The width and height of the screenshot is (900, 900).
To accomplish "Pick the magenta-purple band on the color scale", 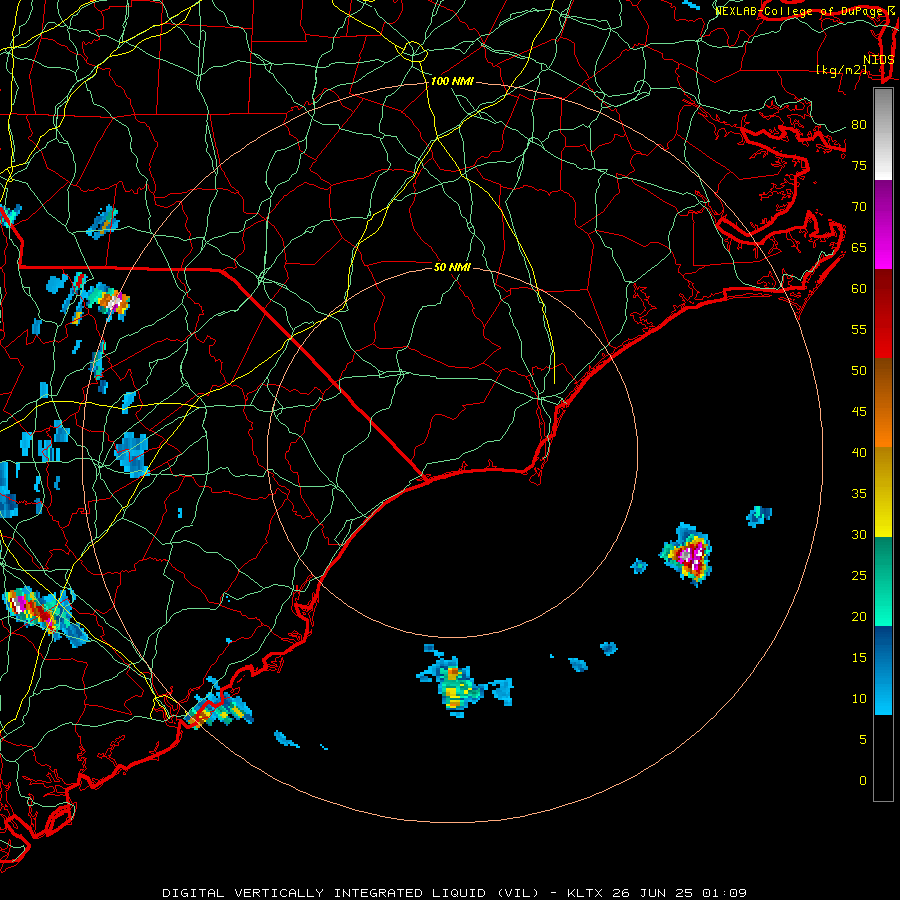I will point(883,224).
